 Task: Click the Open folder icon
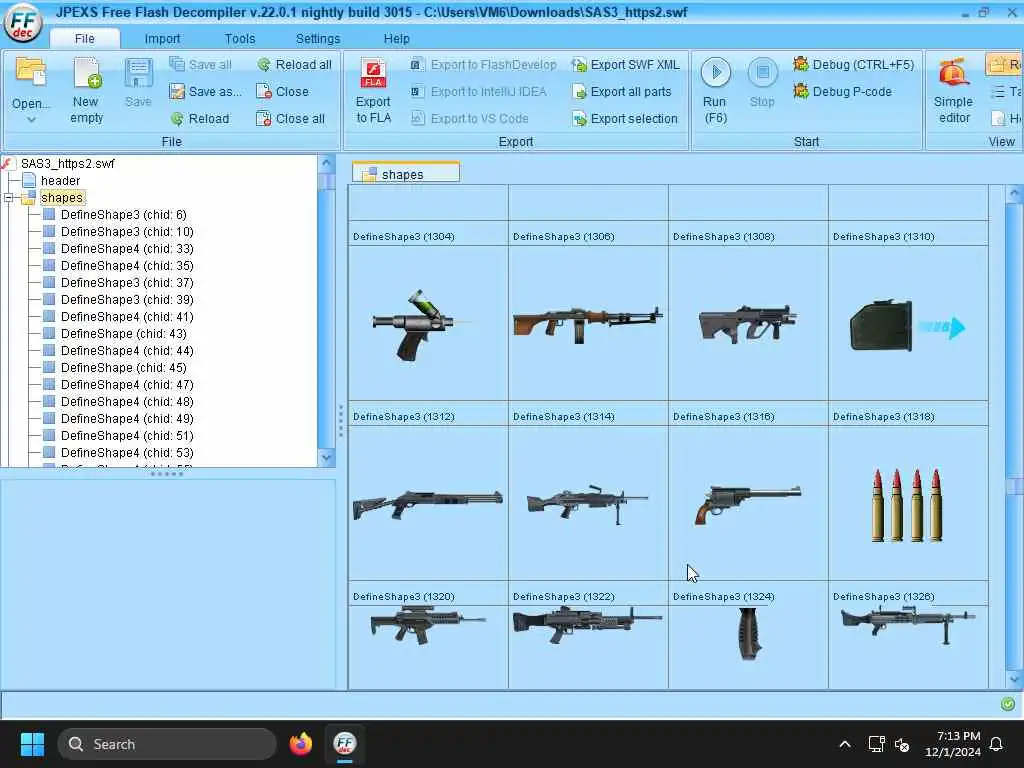click(x=30, y=73)
